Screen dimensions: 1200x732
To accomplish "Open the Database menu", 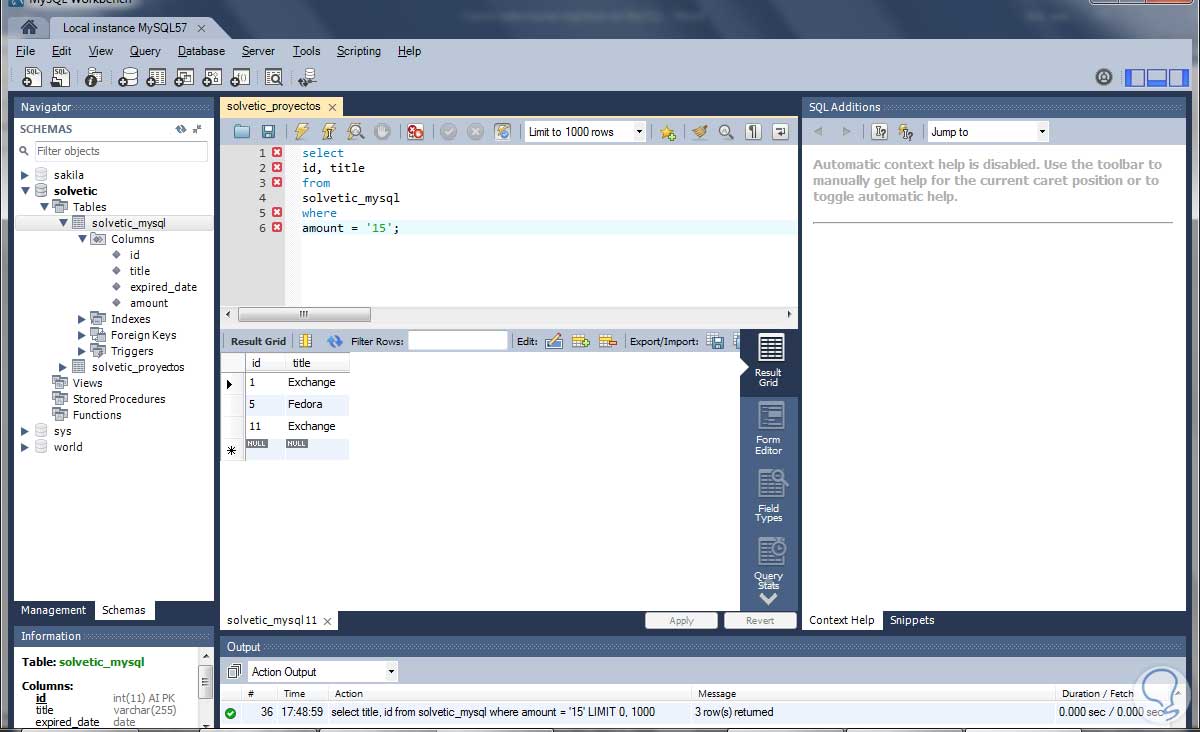I will 201,51.
